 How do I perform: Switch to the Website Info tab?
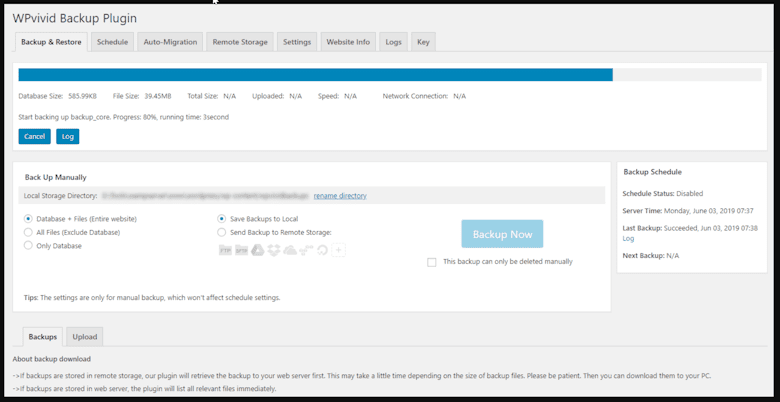(x=348, y=42)
